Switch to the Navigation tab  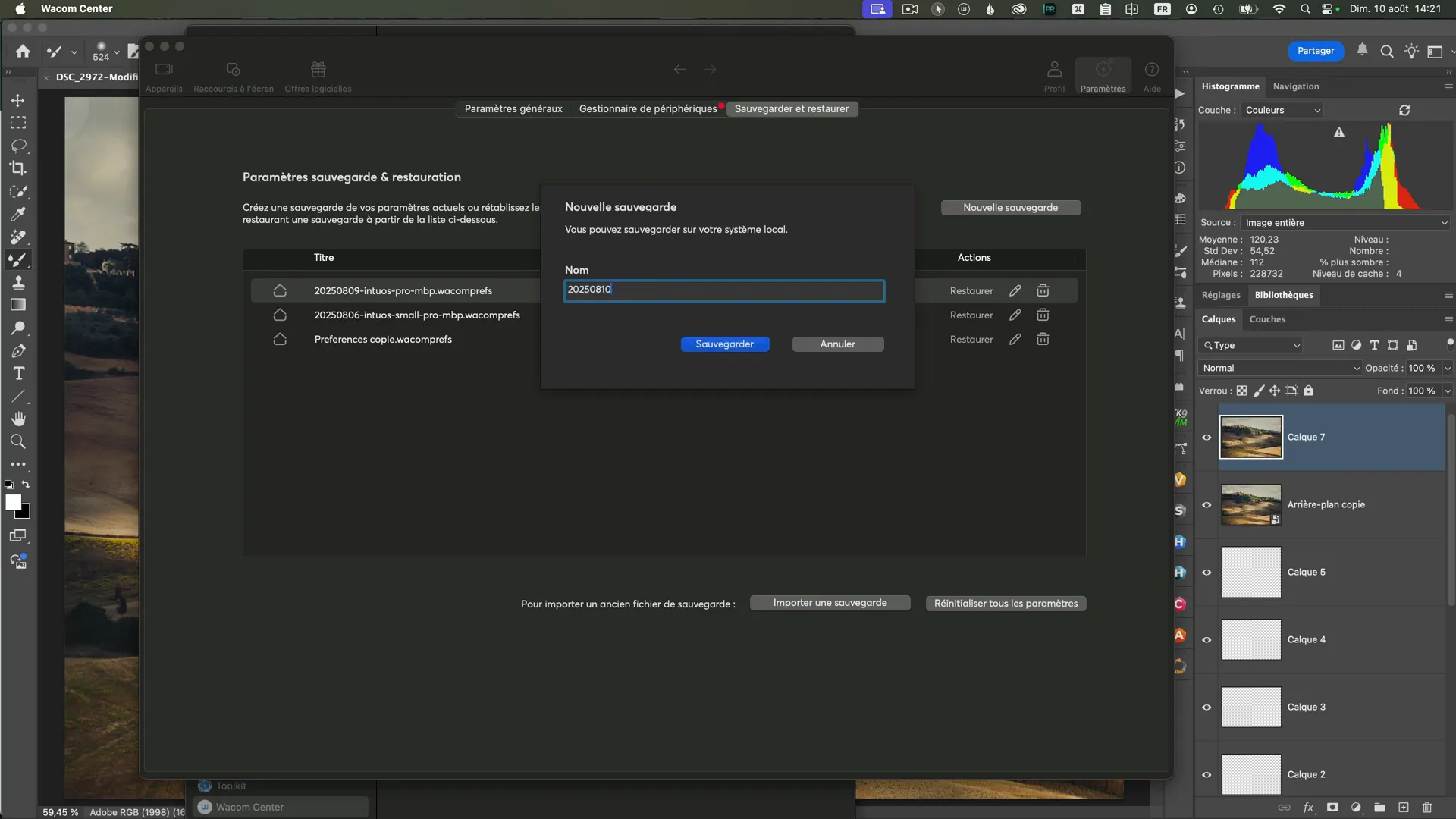[1295, 86]
